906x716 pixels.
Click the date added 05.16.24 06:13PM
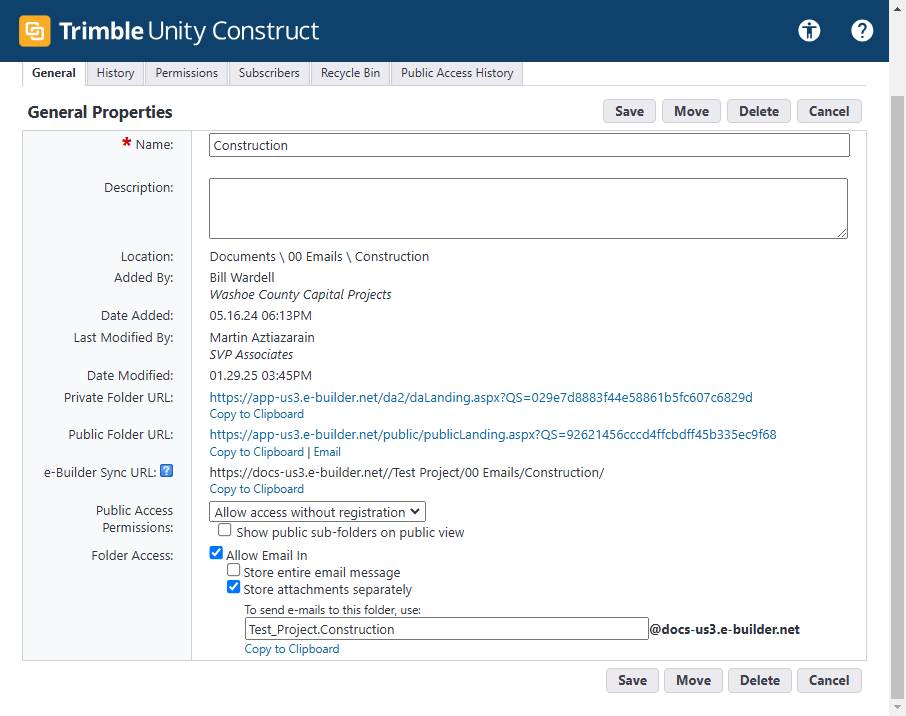[x=261, y=316]
